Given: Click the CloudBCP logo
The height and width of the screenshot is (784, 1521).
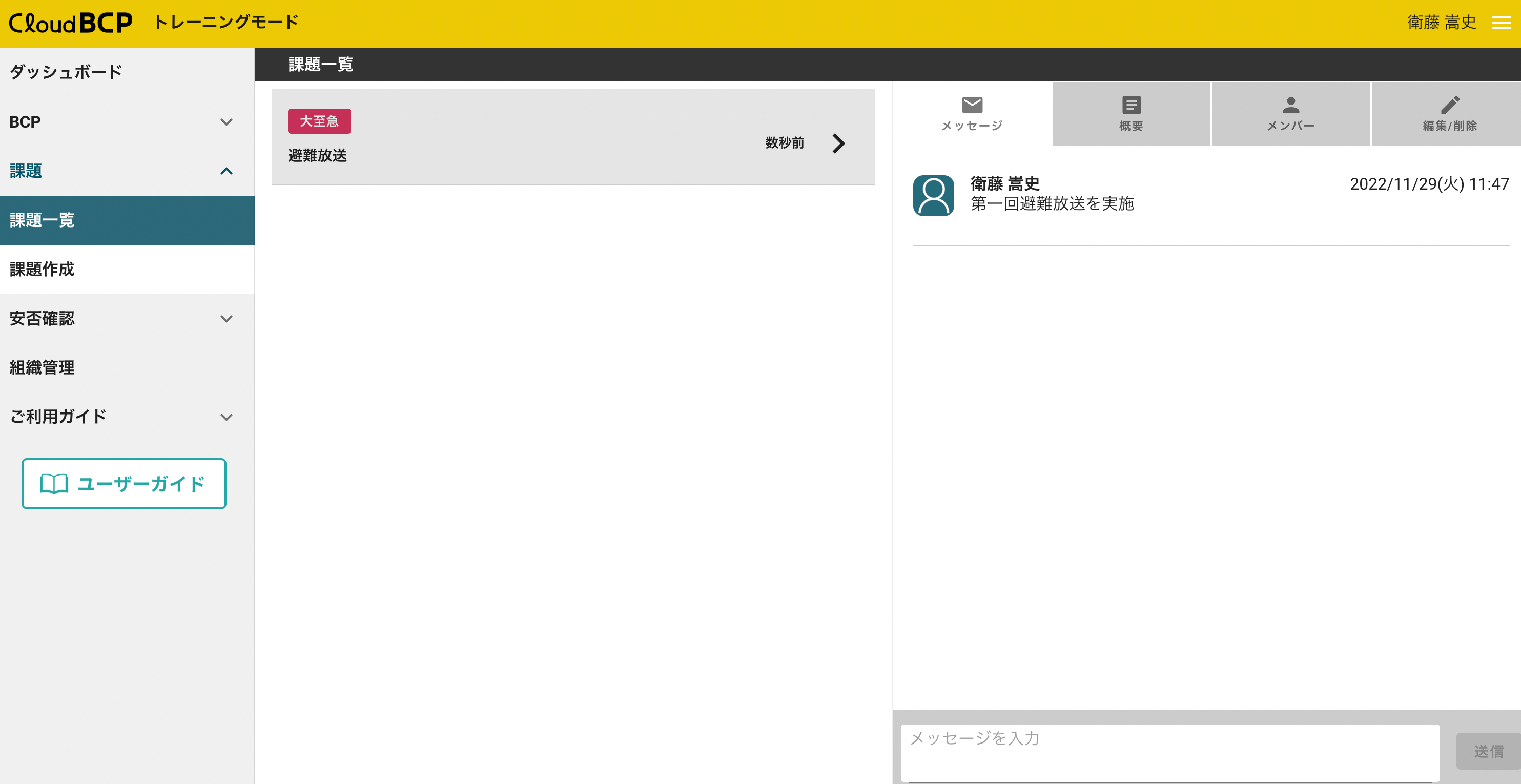Looking at the screenshot, I should tap(71, 23).
